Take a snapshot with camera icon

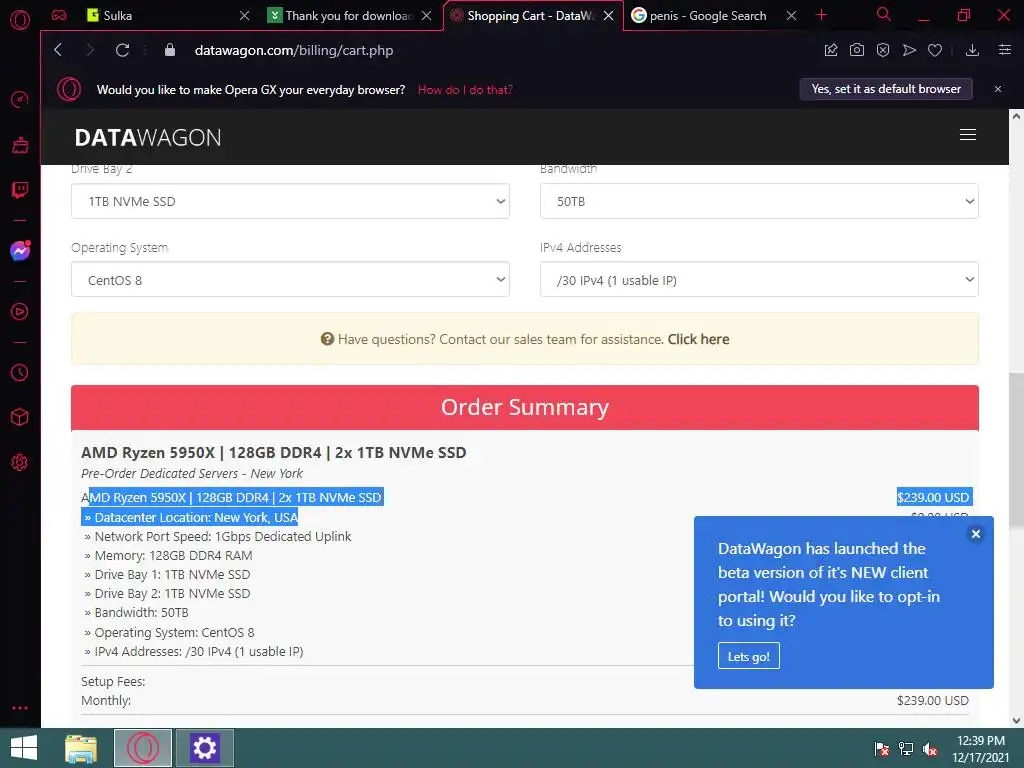pos(857,50)
